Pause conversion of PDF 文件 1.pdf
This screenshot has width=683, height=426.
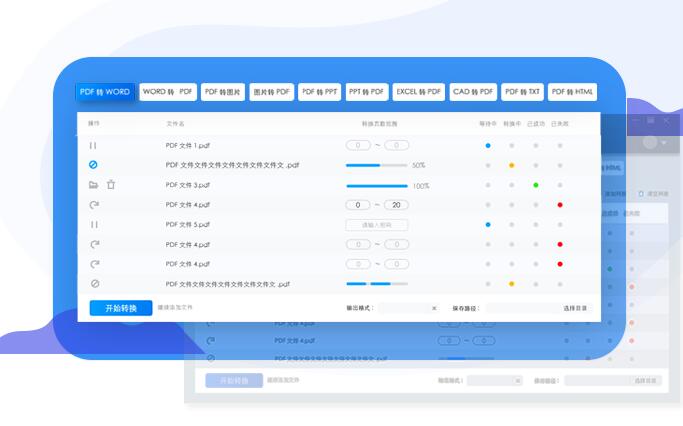(94, 145)
